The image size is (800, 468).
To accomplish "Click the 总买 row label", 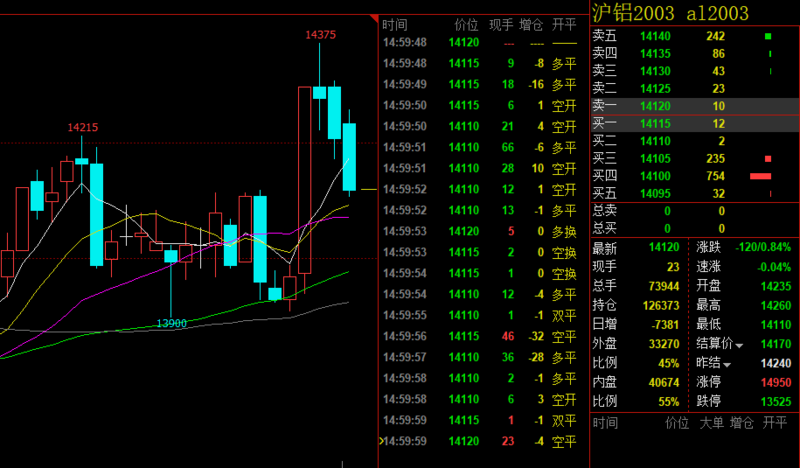I will [605, 228].
